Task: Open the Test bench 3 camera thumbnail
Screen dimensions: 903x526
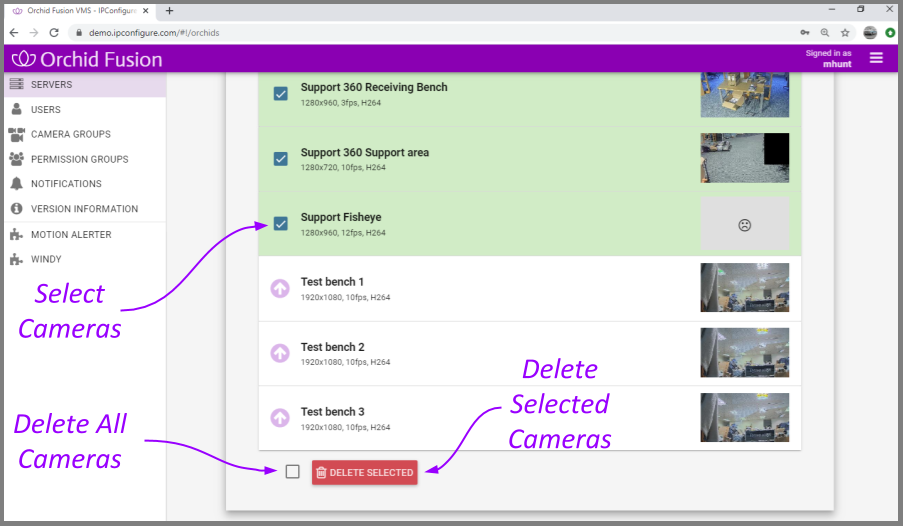Action: click(745, 417)
